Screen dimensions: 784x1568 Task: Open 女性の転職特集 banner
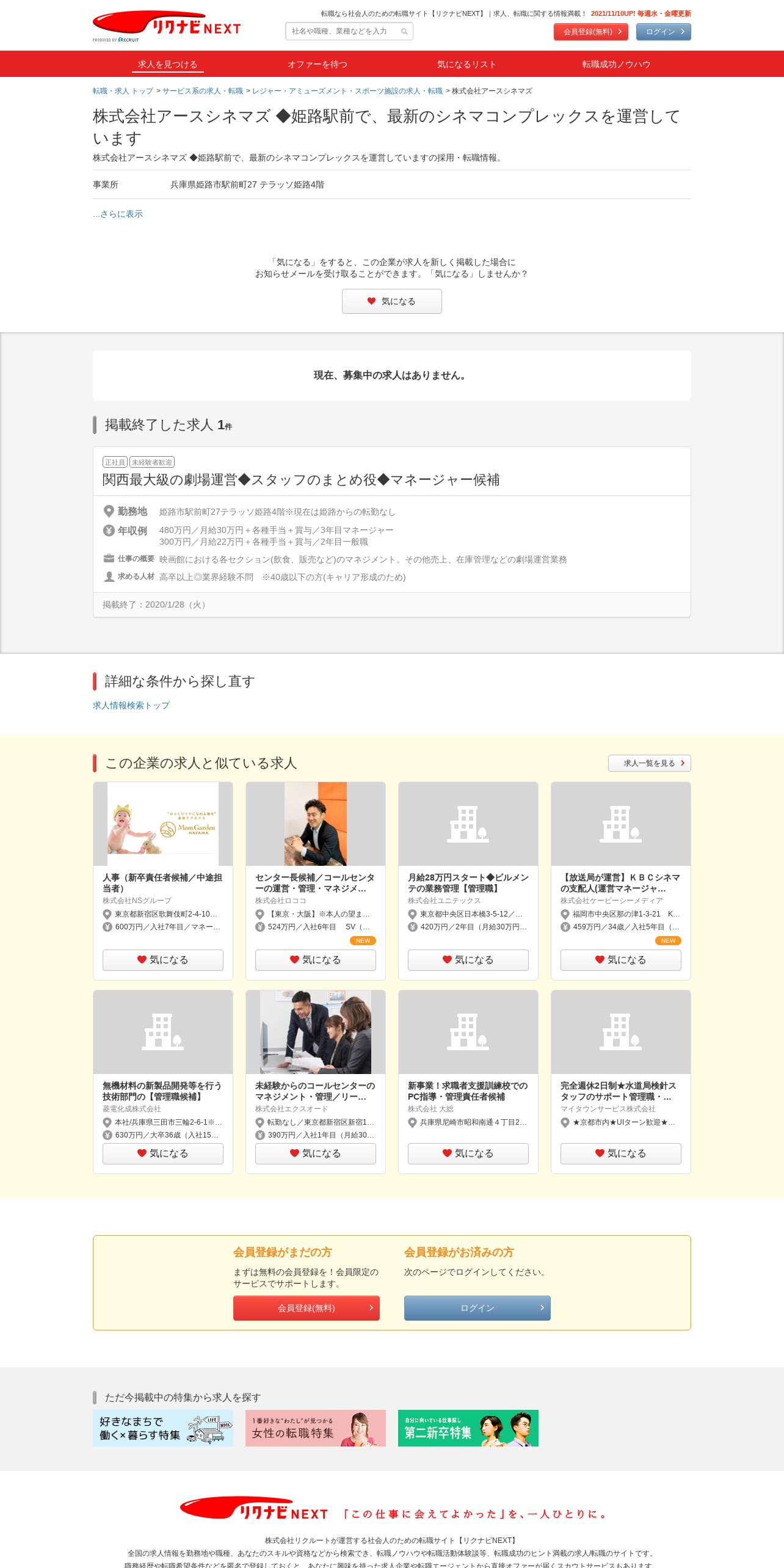click(316, 1428)
